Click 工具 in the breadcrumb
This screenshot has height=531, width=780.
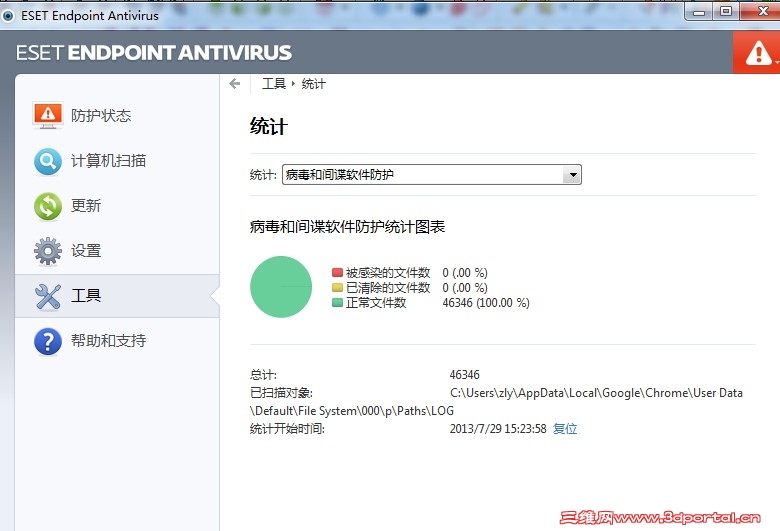coord(274,84)
